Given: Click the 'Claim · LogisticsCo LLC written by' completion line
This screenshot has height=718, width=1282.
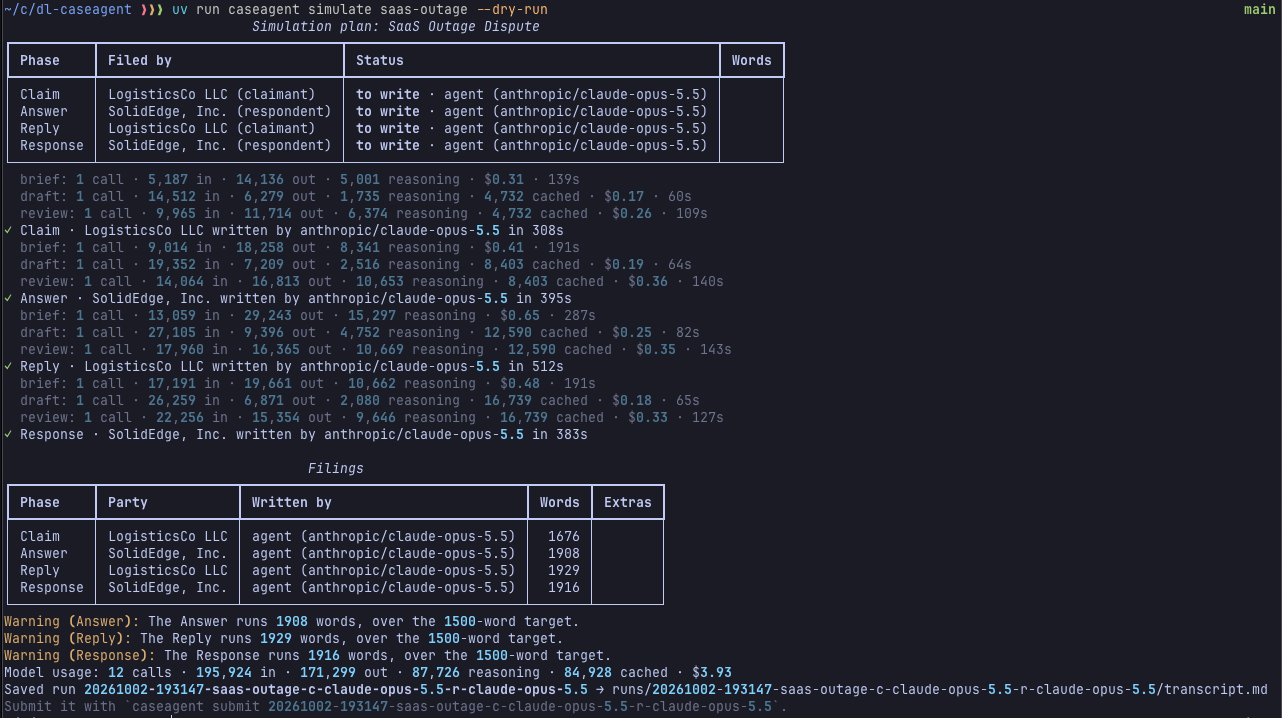Looking at the screenshot, I should pyautogui.click(x=285, y=230).
